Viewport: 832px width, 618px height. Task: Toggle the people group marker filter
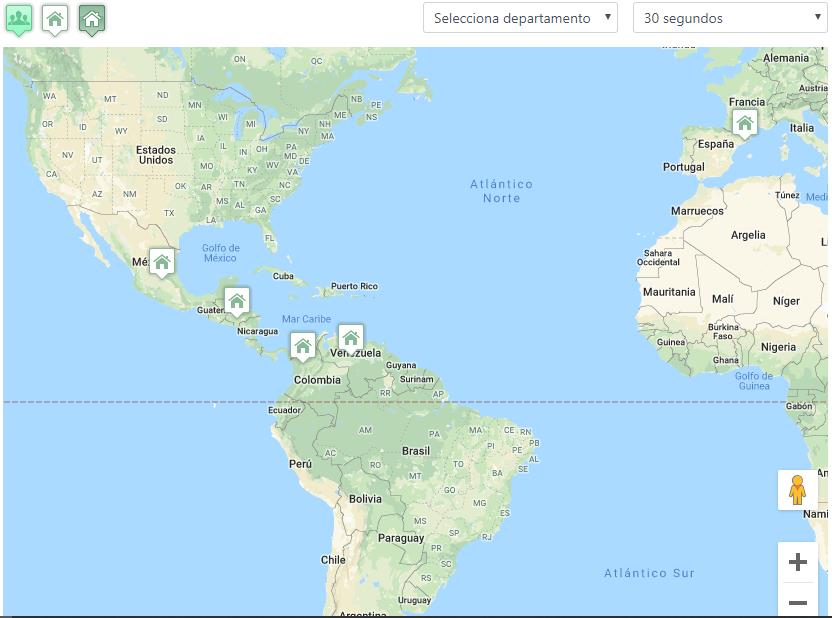[x=19, y=19]
